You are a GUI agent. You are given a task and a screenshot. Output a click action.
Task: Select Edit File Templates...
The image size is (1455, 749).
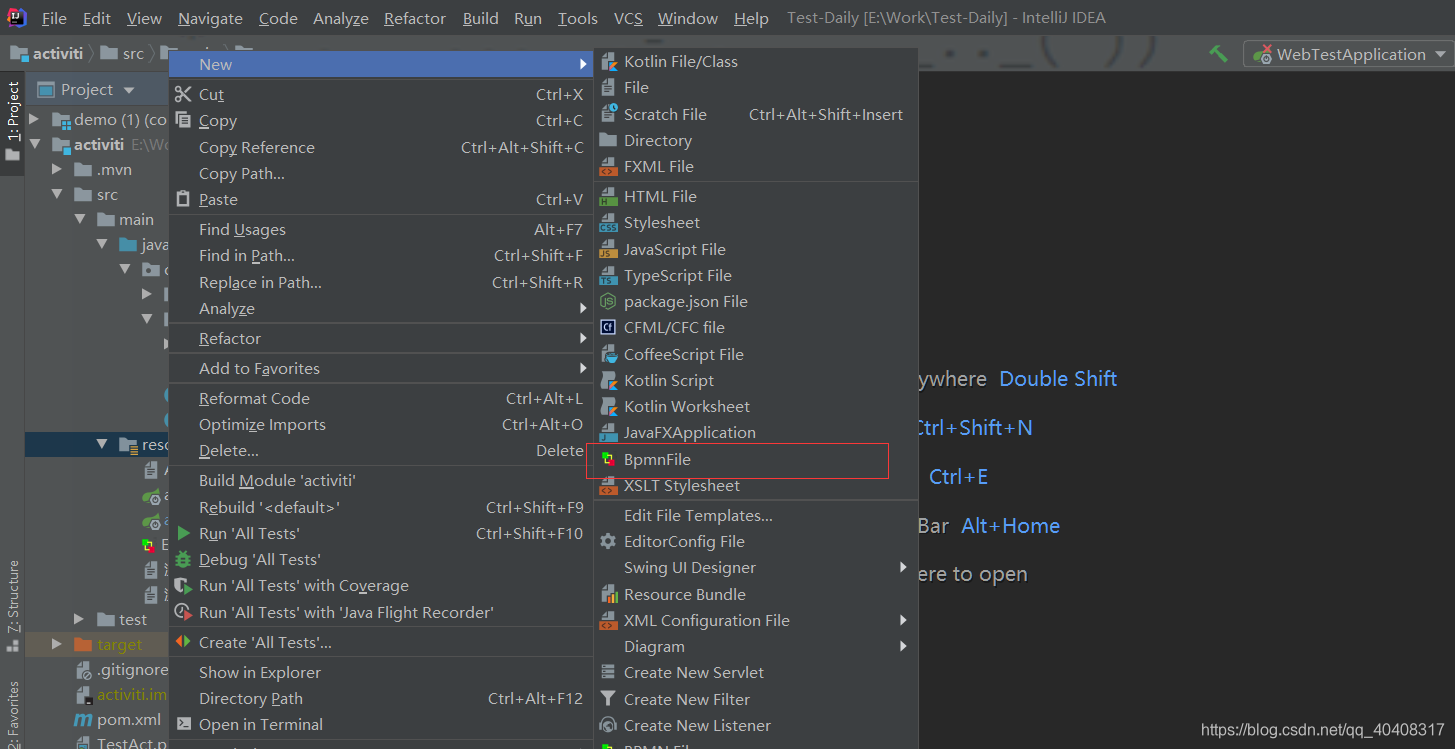pyautogui.click(x=756, y=516)
